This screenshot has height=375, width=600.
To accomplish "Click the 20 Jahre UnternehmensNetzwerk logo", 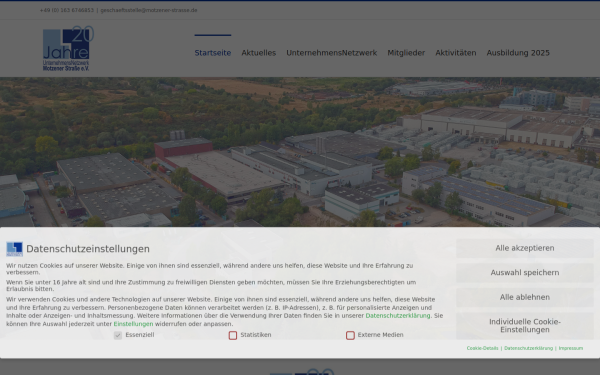I will (68, 49).
